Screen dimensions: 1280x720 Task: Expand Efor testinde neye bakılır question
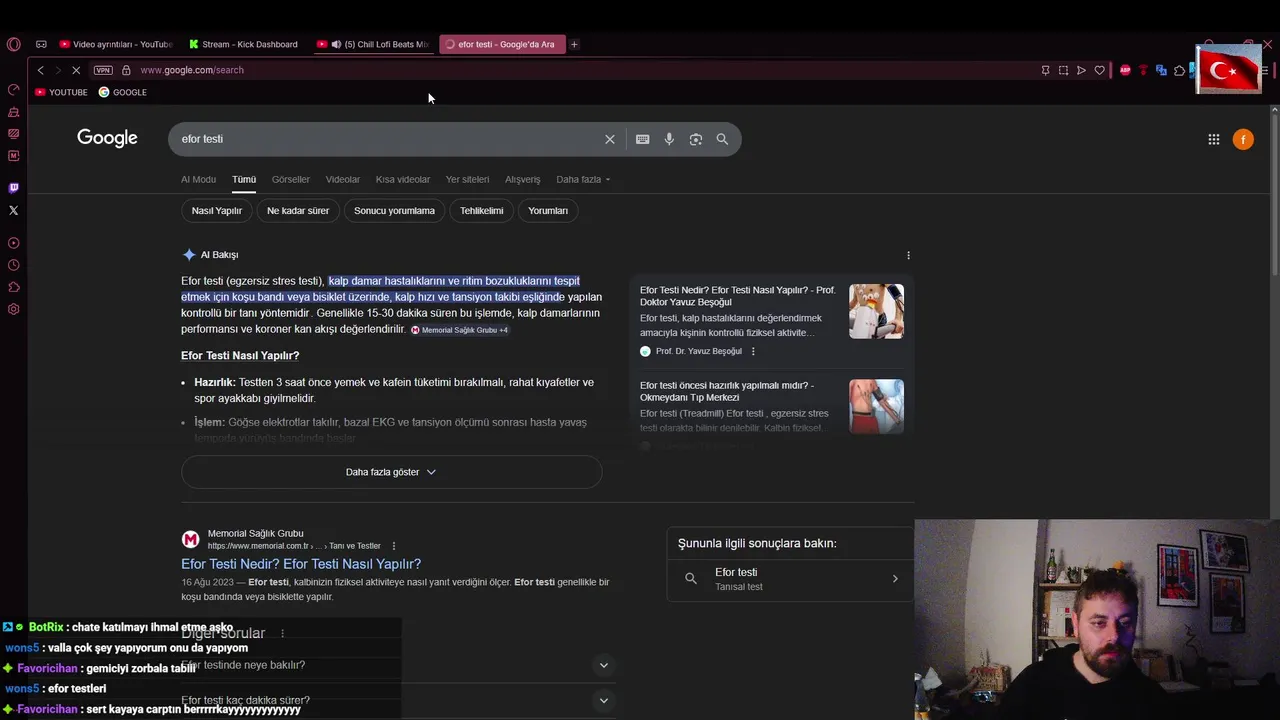[x=398, y=665]
